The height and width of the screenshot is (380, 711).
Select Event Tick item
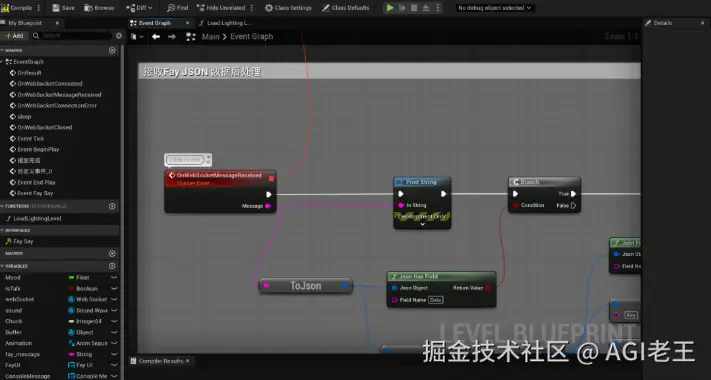(x=30, y=138)
